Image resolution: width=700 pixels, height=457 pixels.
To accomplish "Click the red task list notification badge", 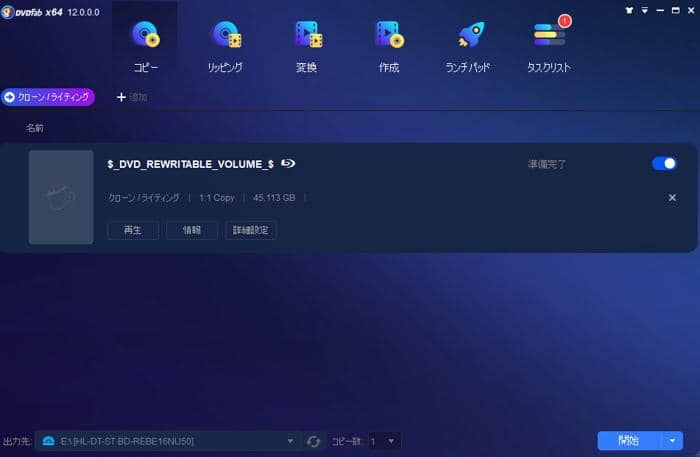I will [x=565, y=21].
